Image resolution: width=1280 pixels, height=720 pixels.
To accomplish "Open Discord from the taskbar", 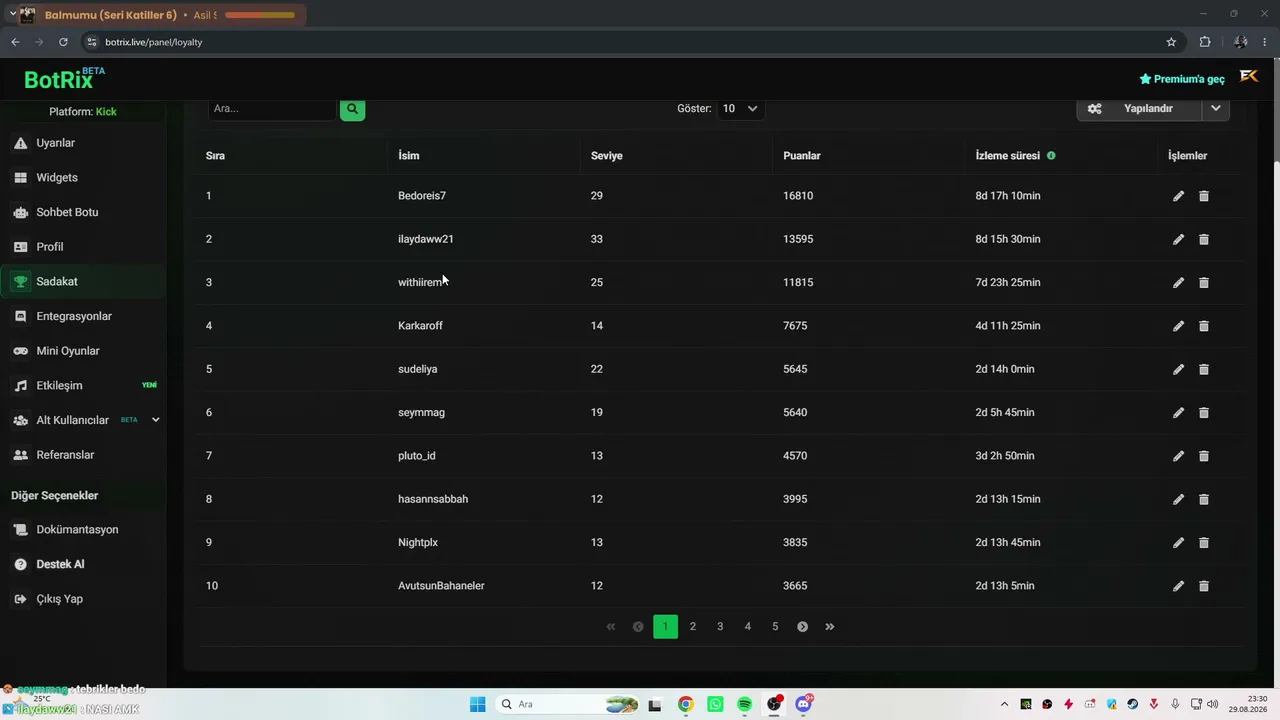I will [x=804, y=704].
